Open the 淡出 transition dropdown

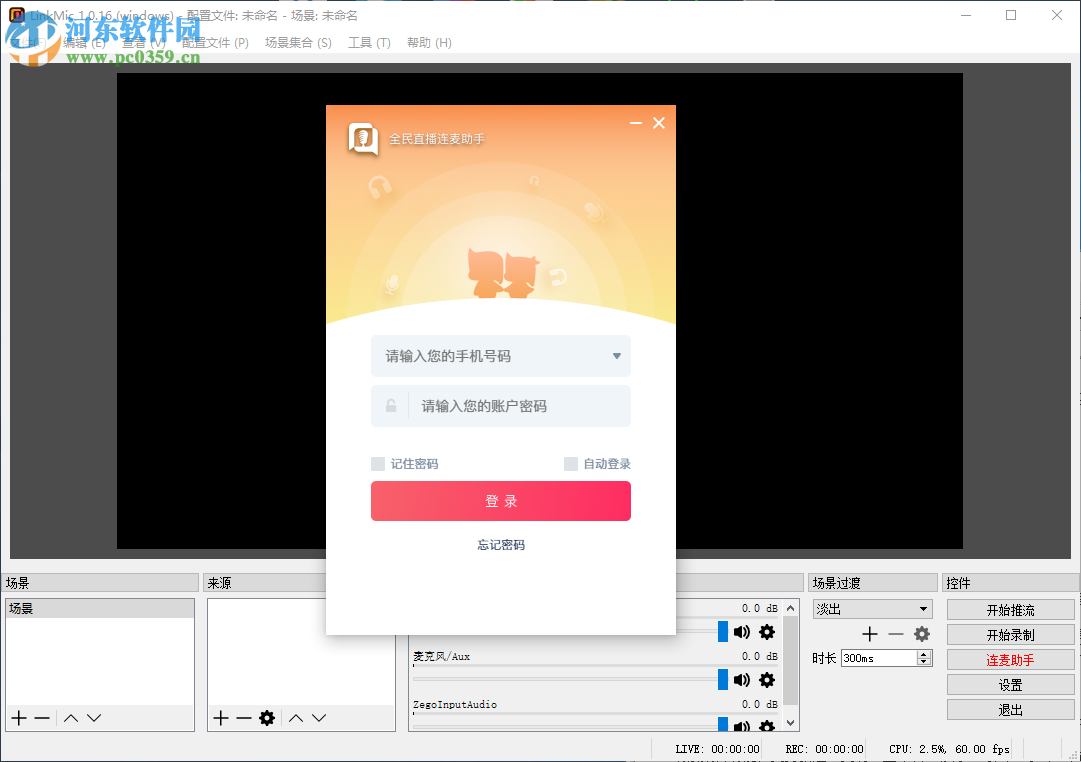[925, 608]
